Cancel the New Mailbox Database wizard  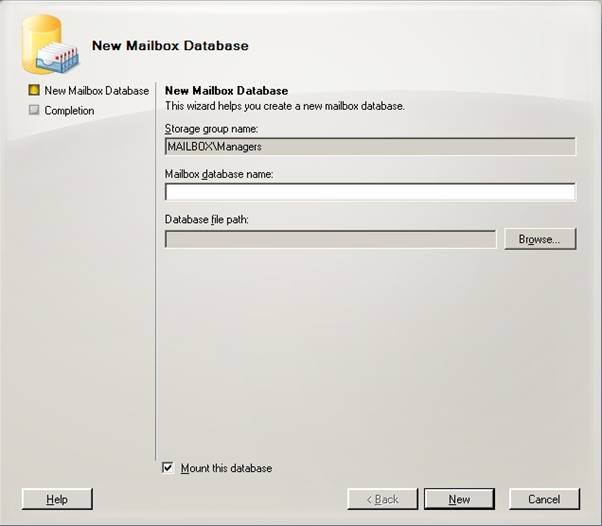(544, 499)
